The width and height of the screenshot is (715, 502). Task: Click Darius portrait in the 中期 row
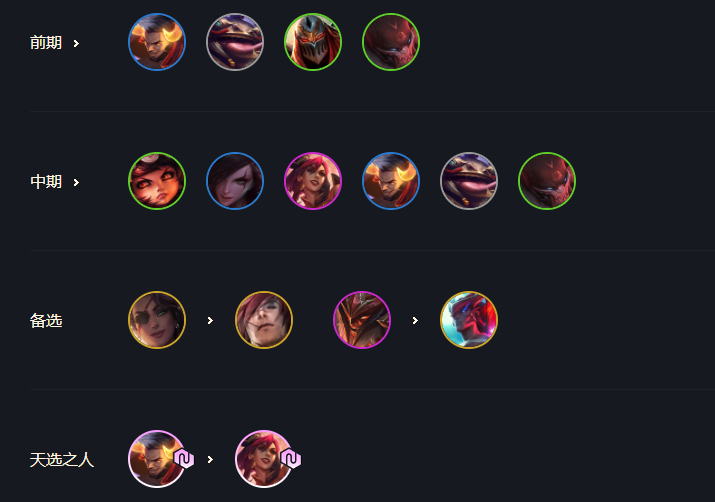(x=391, y=181)
